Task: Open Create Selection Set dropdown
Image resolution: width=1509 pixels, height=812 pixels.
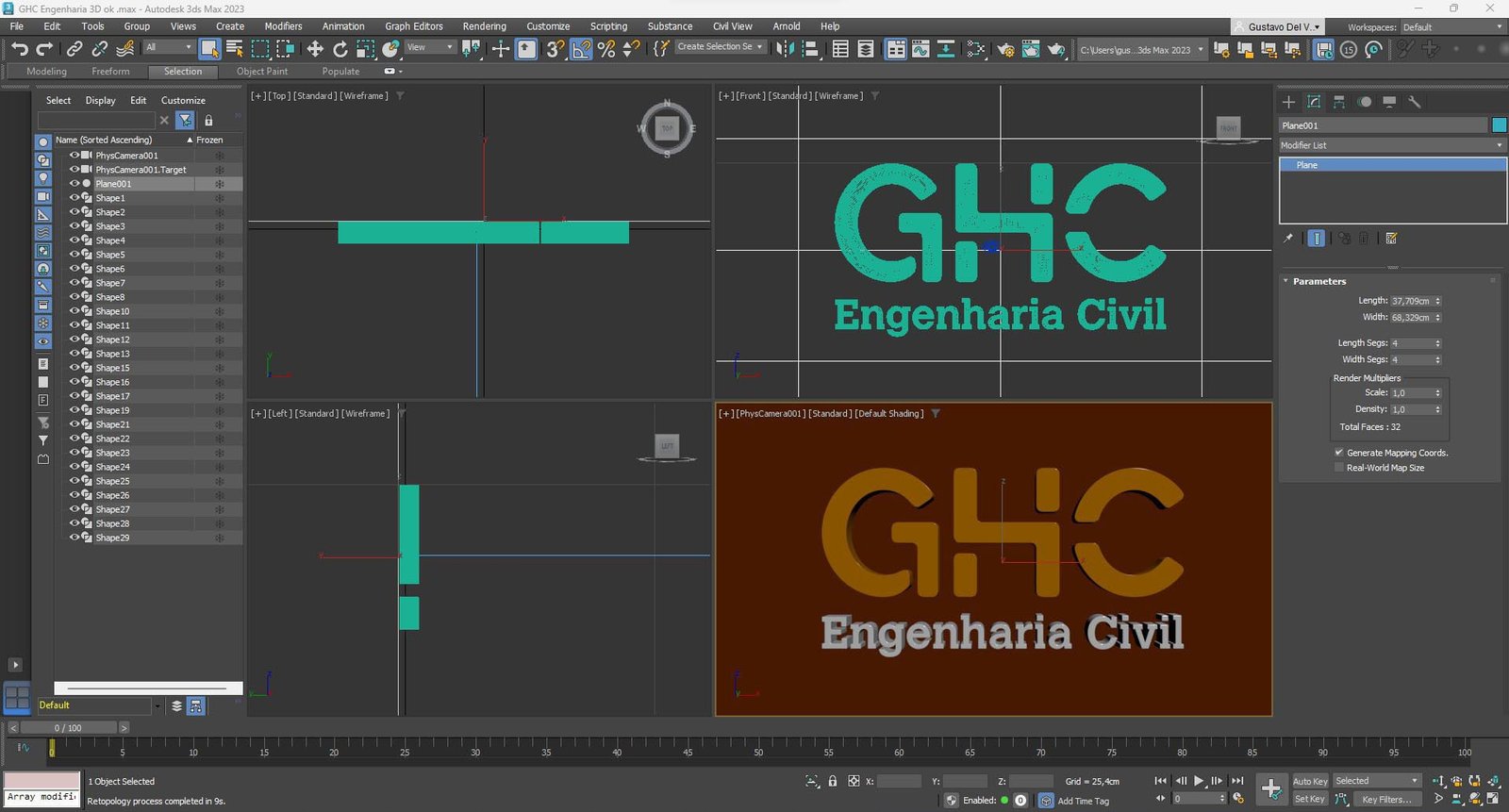Action: click(720, 47)
